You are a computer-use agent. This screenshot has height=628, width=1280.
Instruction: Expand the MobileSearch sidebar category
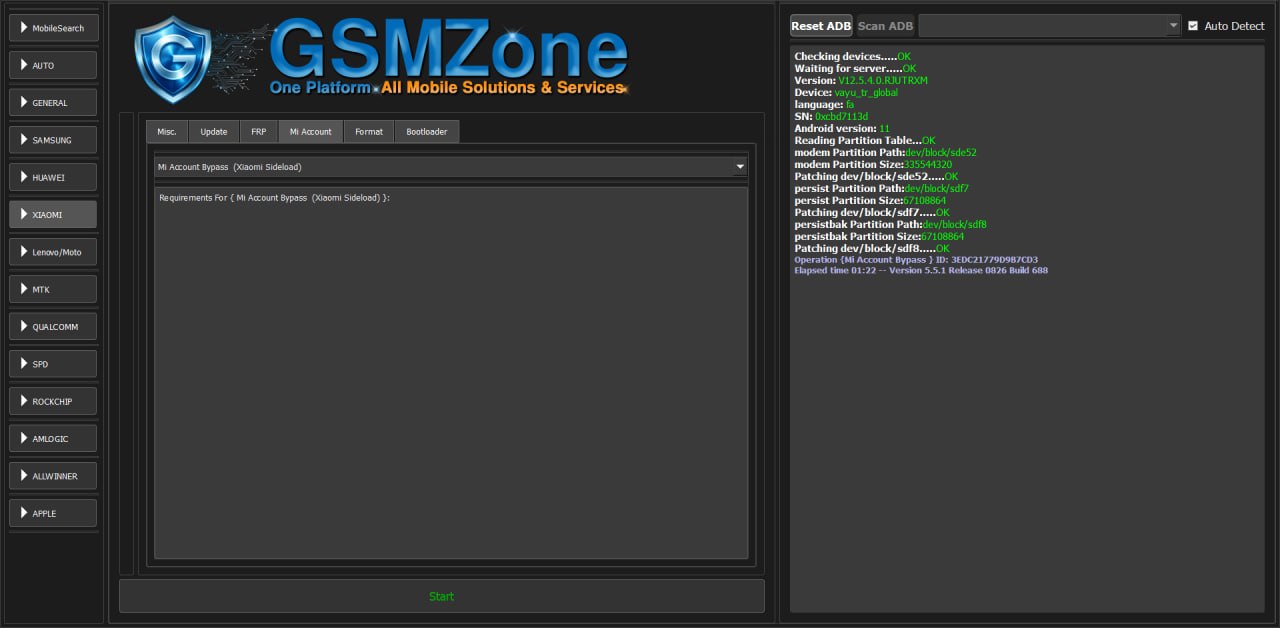point(54,27)
